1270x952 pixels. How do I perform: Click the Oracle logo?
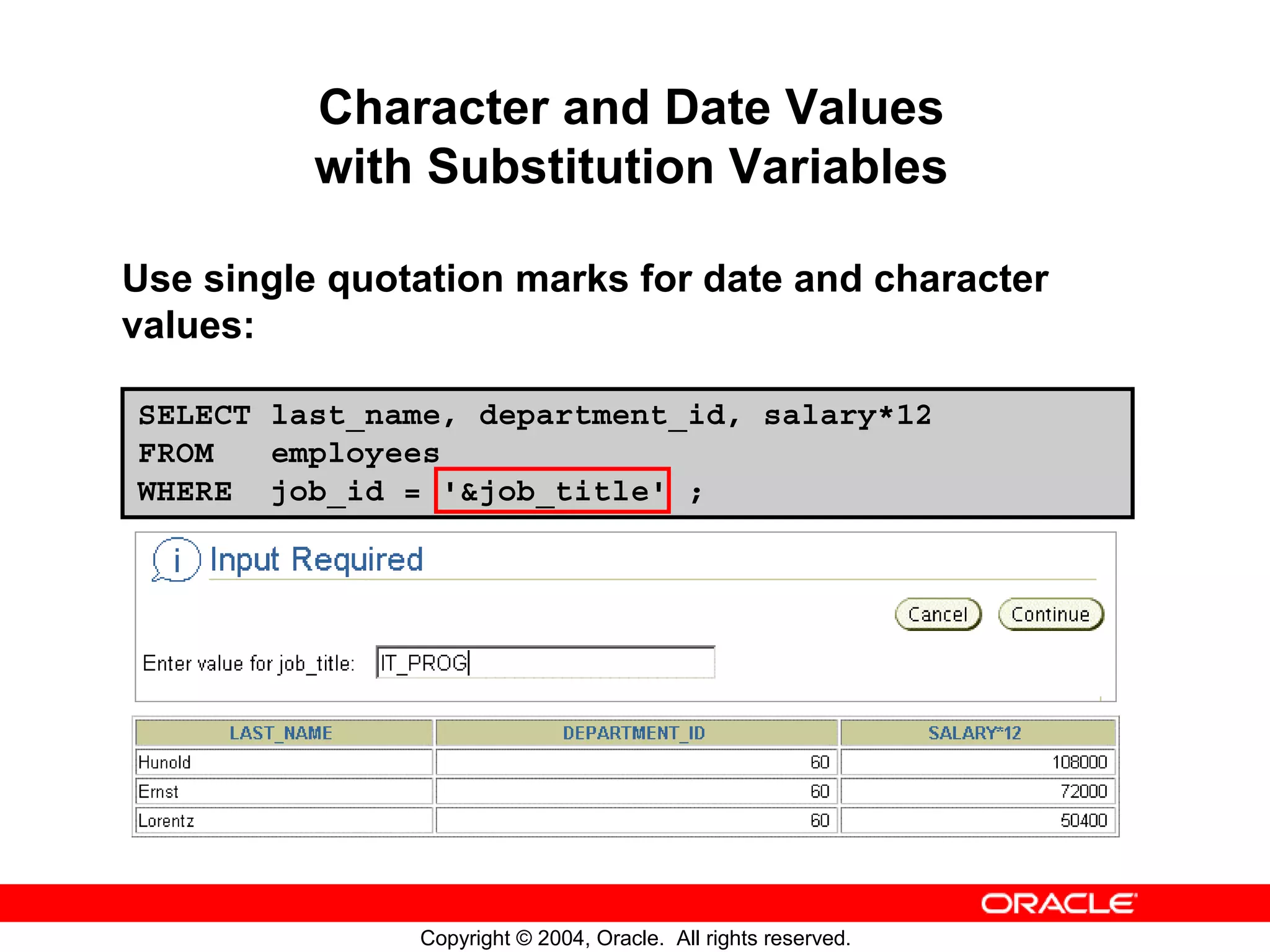tap(1059, 904)
